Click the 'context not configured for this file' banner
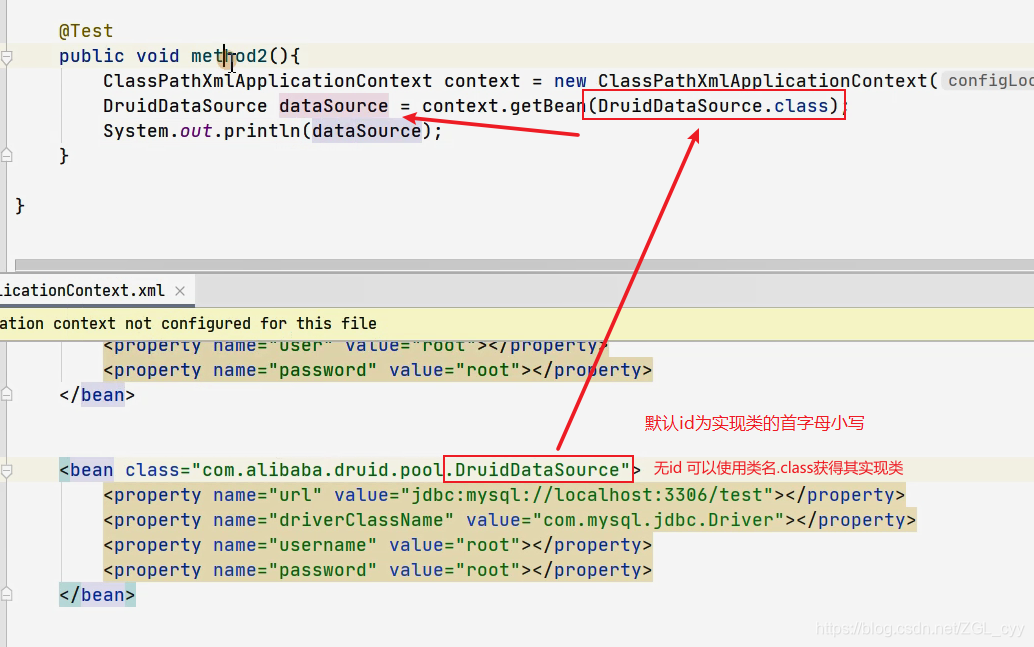This screenshot has height=647, width=1034. 517,324
